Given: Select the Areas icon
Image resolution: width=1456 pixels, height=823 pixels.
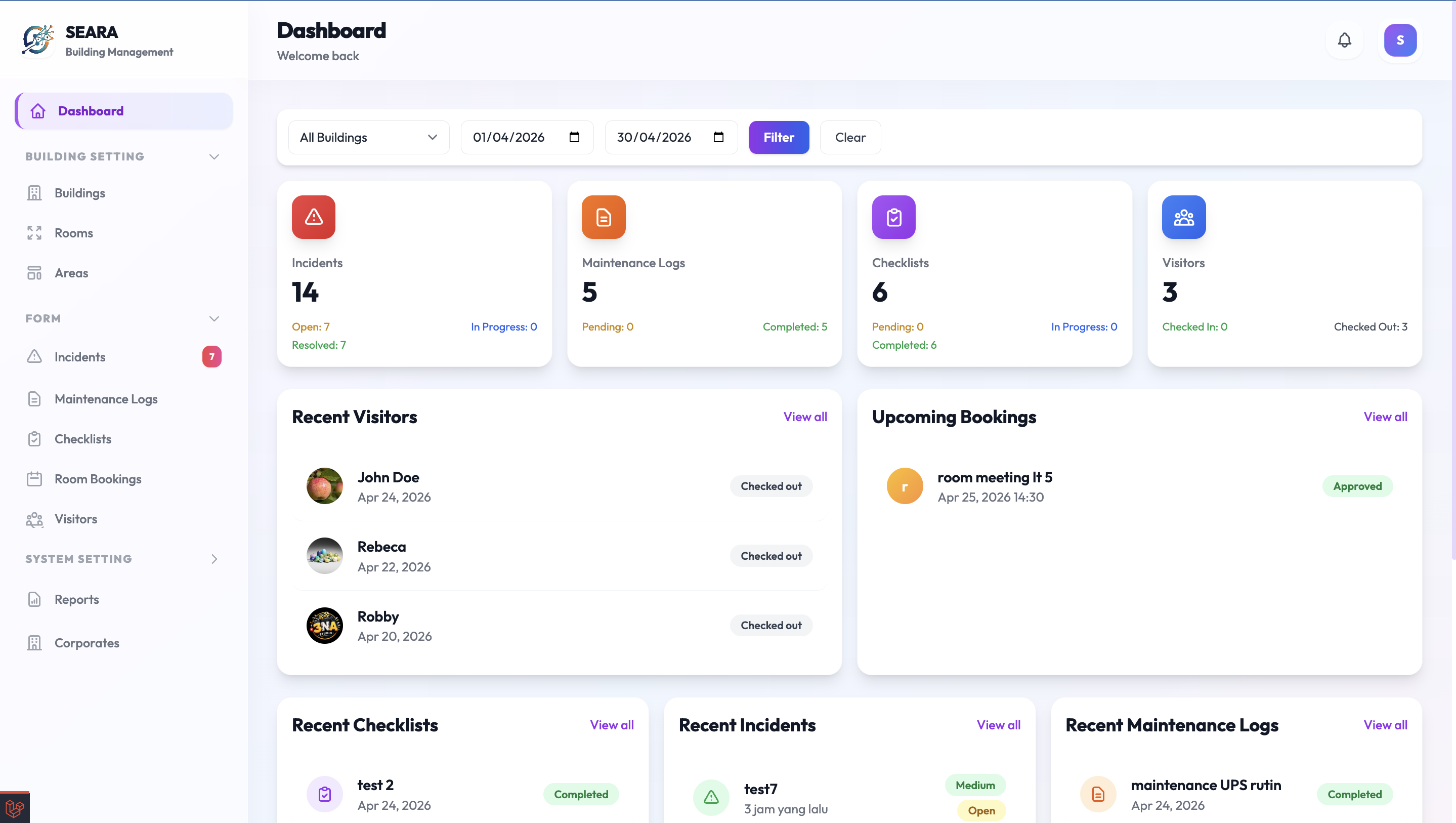Looking at the screenshot, I should tap(34, 273).
